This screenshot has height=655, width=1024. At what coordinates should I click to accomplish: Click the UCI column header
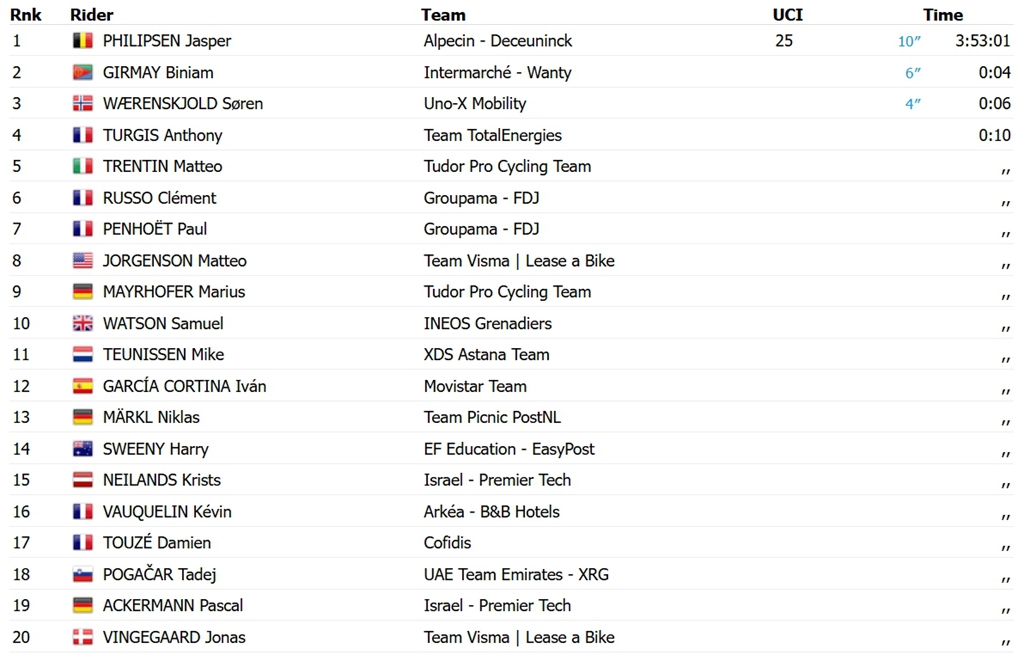[x=788, y=14]
